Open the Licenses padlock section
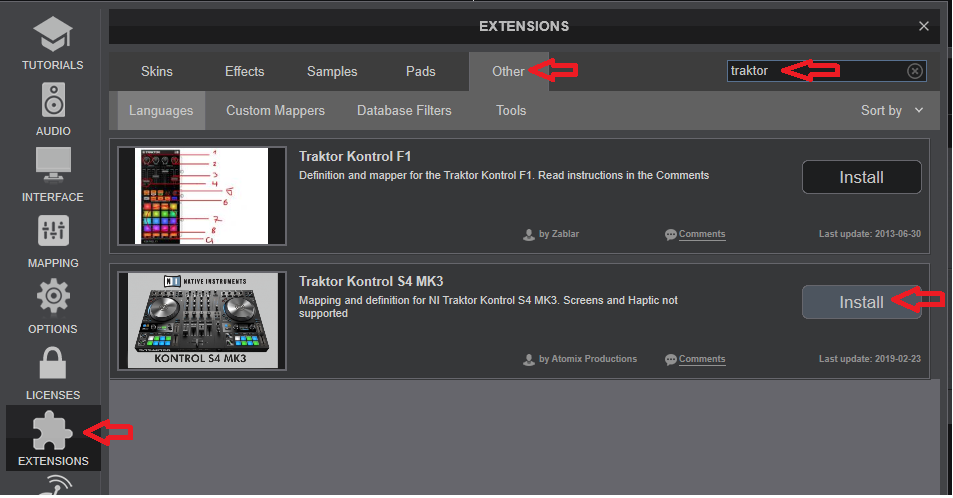Image resolution: width=953 pixels, height=498 pixels. tap(53, 373)
